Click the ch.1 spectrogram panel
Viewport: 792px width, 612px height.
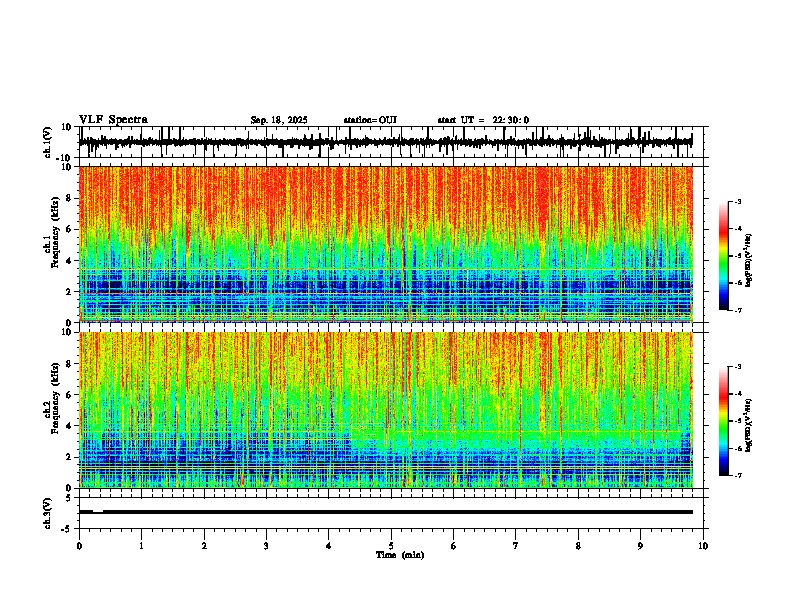pos(386,244)
